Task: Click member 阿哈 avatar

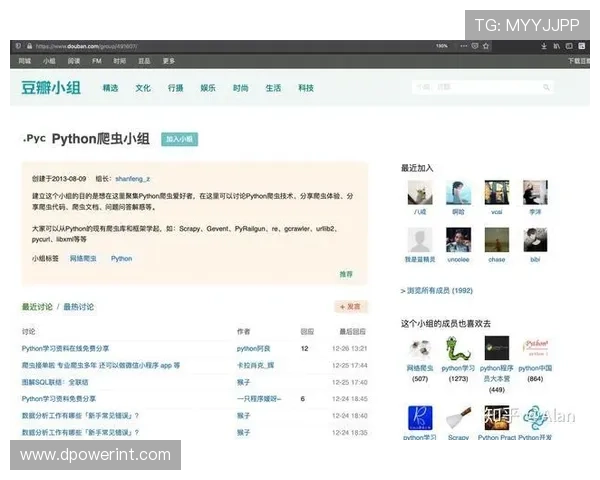Action: coord(458,193)
